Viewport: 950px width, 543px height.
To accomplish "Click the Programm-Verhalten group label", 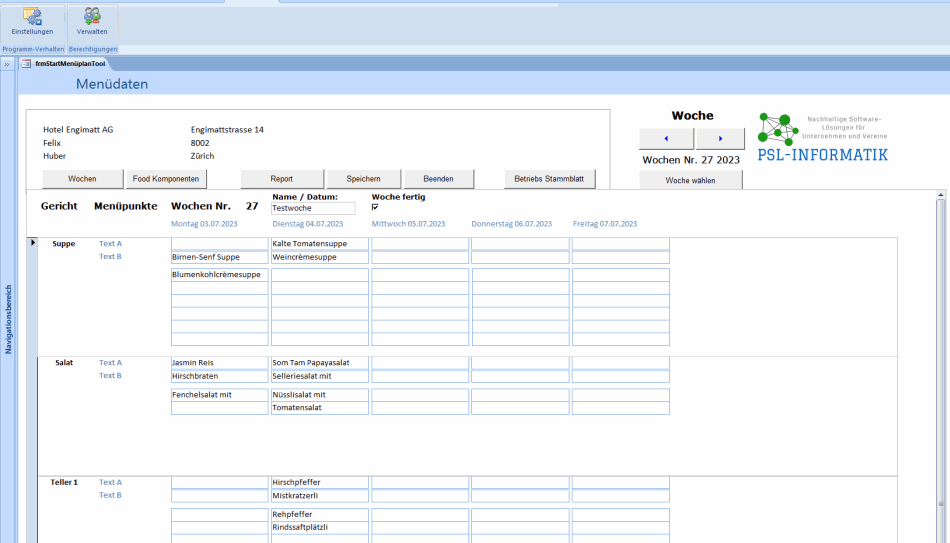I will [33, 49].
